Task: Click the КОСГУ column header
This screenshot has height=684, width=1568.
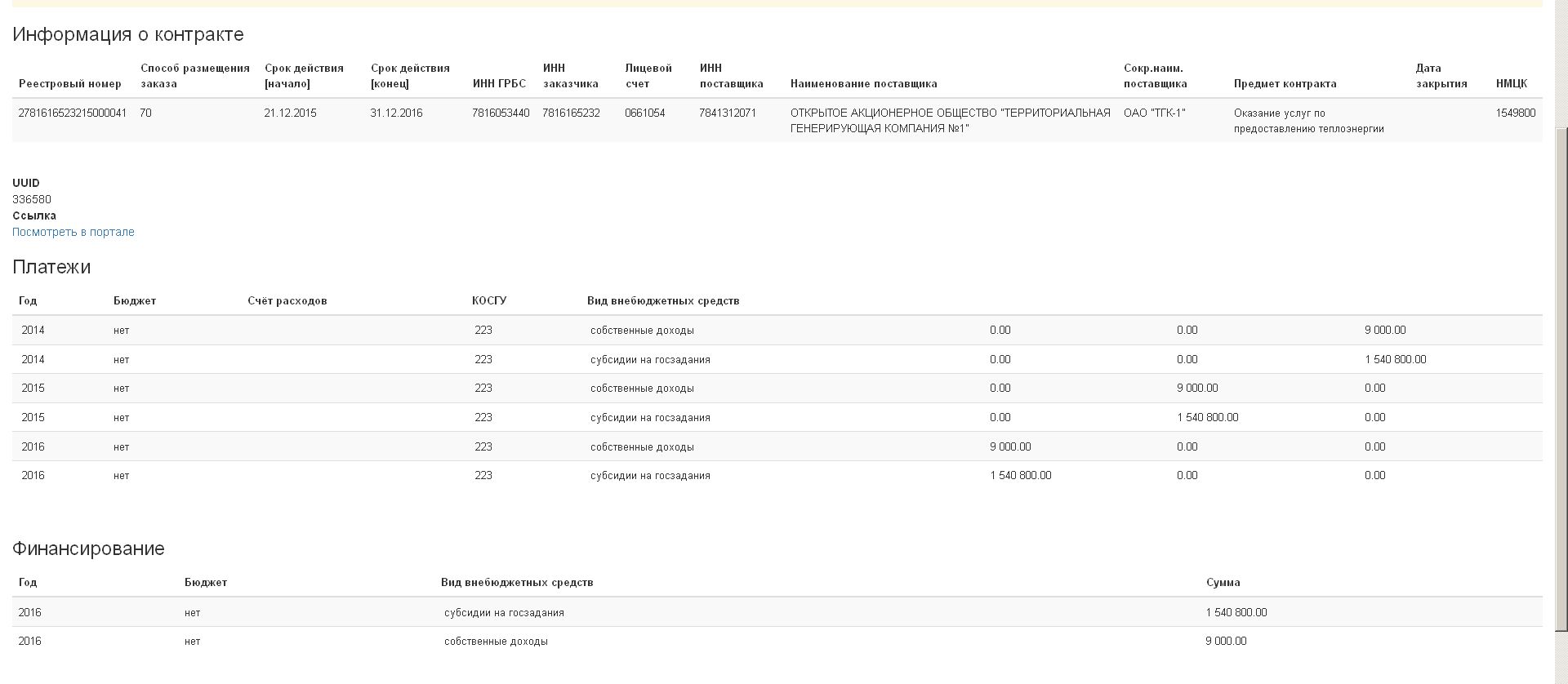Action: click(488, 301)
